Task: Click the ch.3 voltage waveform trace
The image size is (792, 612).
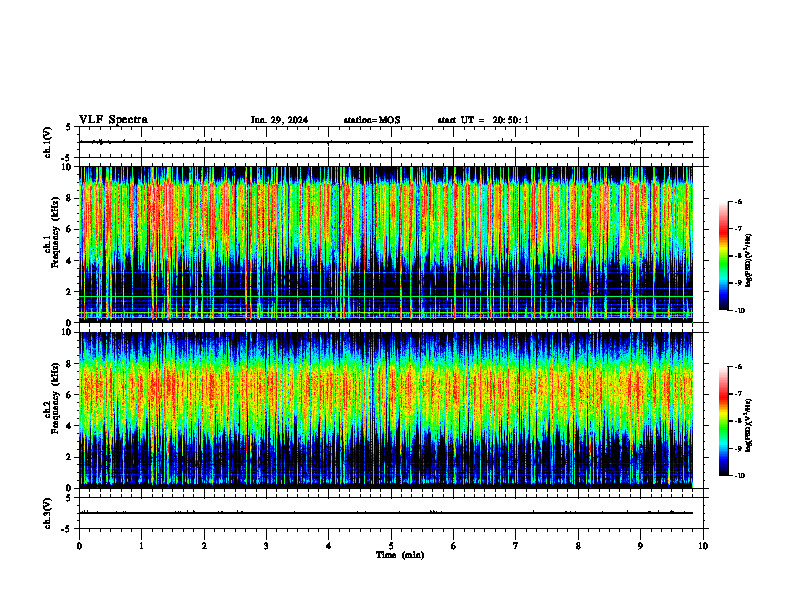Action: click(386, 513)
